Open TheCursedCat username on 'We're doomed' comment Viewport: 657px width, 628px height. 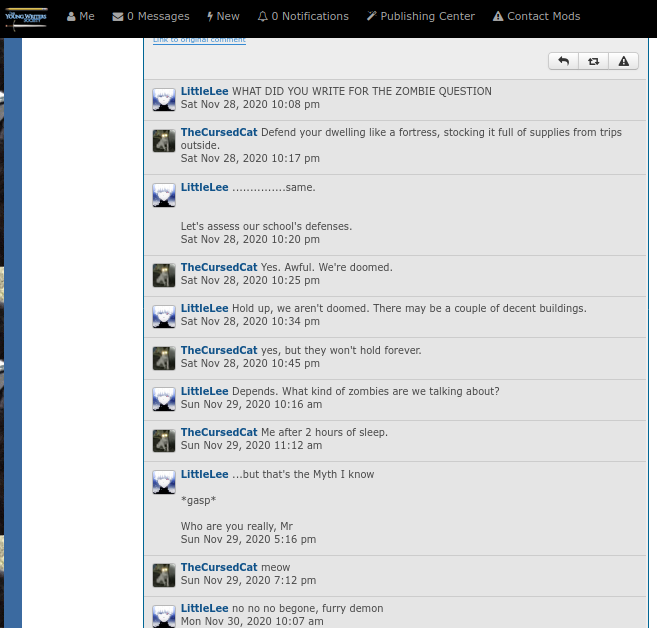click(x=219, y=267)
